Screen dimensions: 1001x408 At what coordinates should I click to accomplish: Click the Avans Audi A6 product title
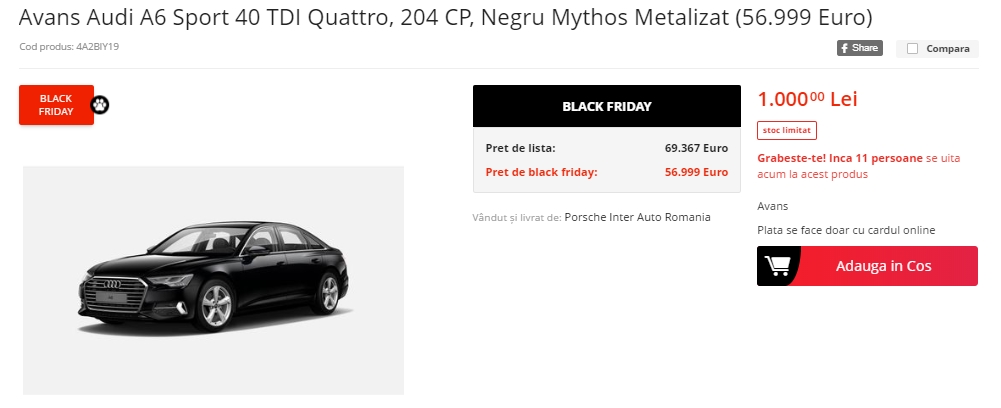pos(446,18)
